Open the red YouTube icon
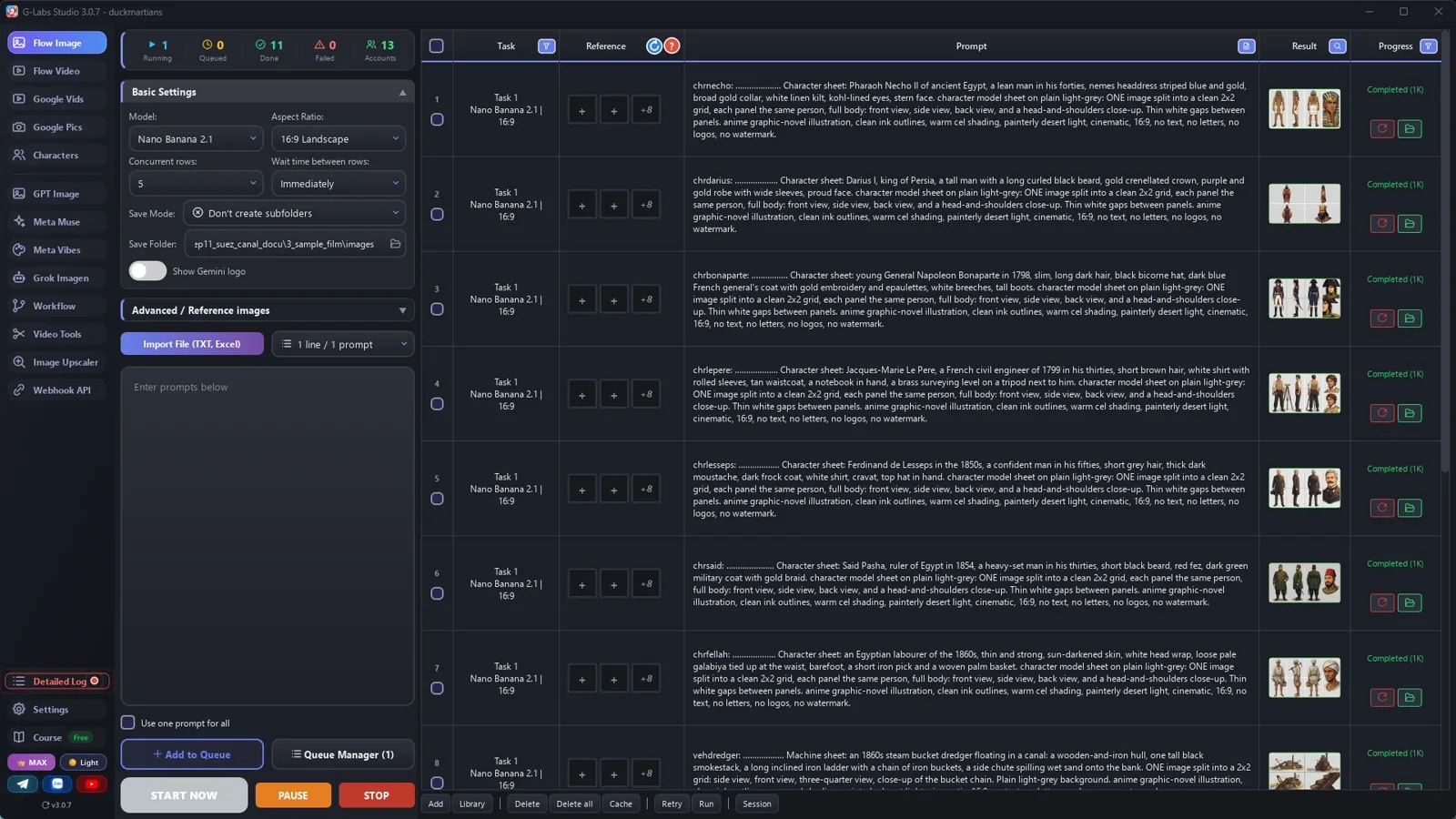The width and height of the screenshot is (1456, 819). (x=91, y=784)
